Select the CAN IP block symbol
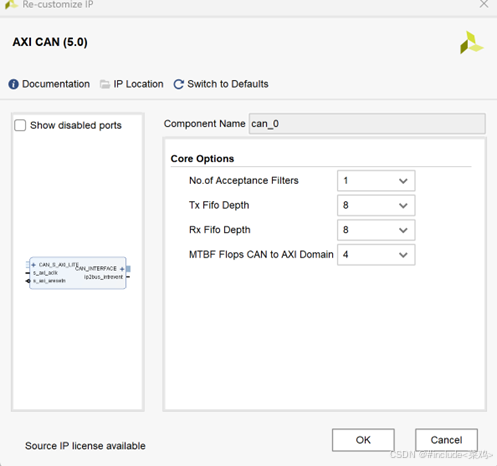 coord(78,273)
